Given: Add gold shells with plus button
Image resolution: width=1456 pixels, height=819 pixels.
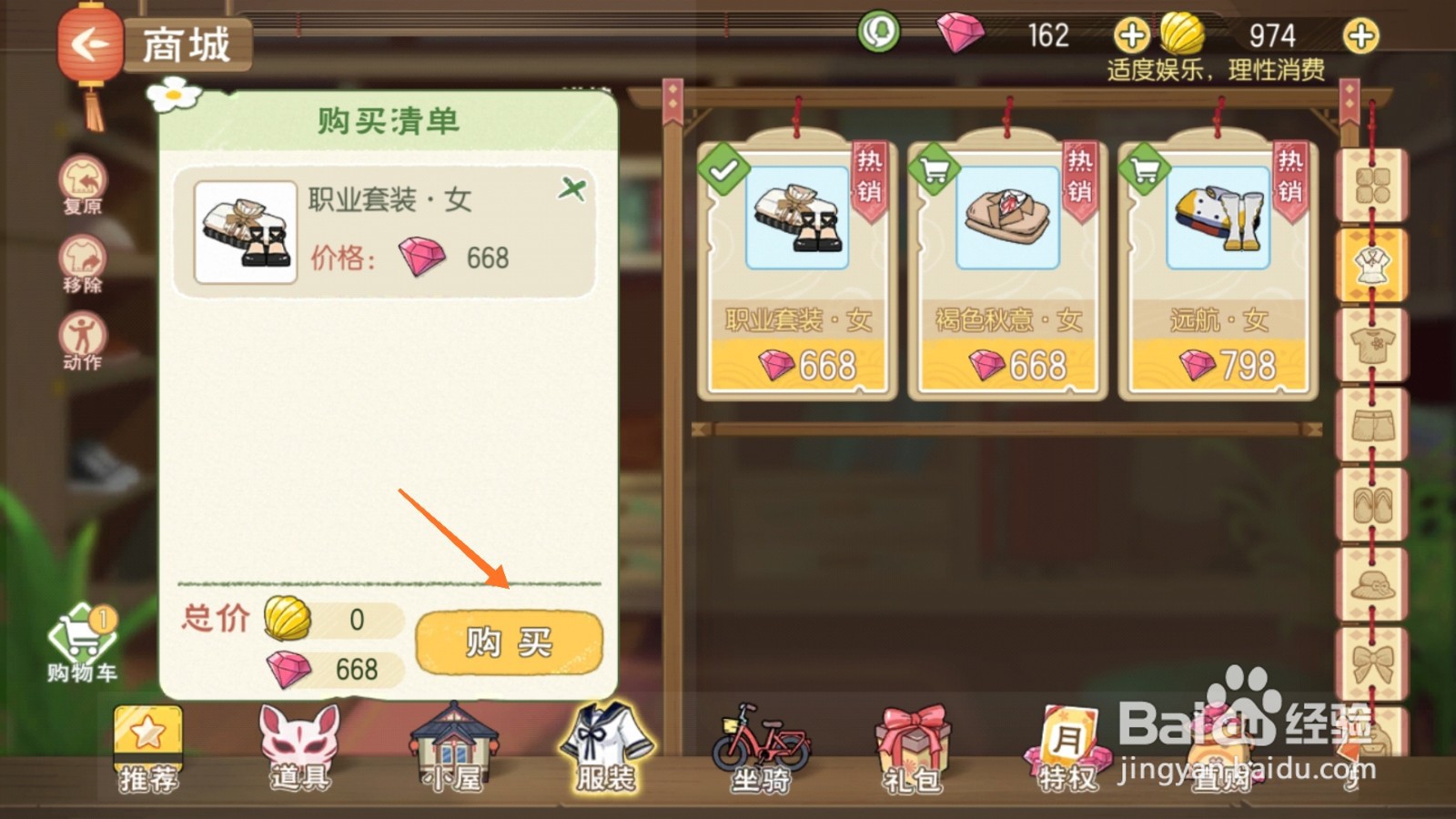Looking at the screenshot, I should [x=1360, y=35].
